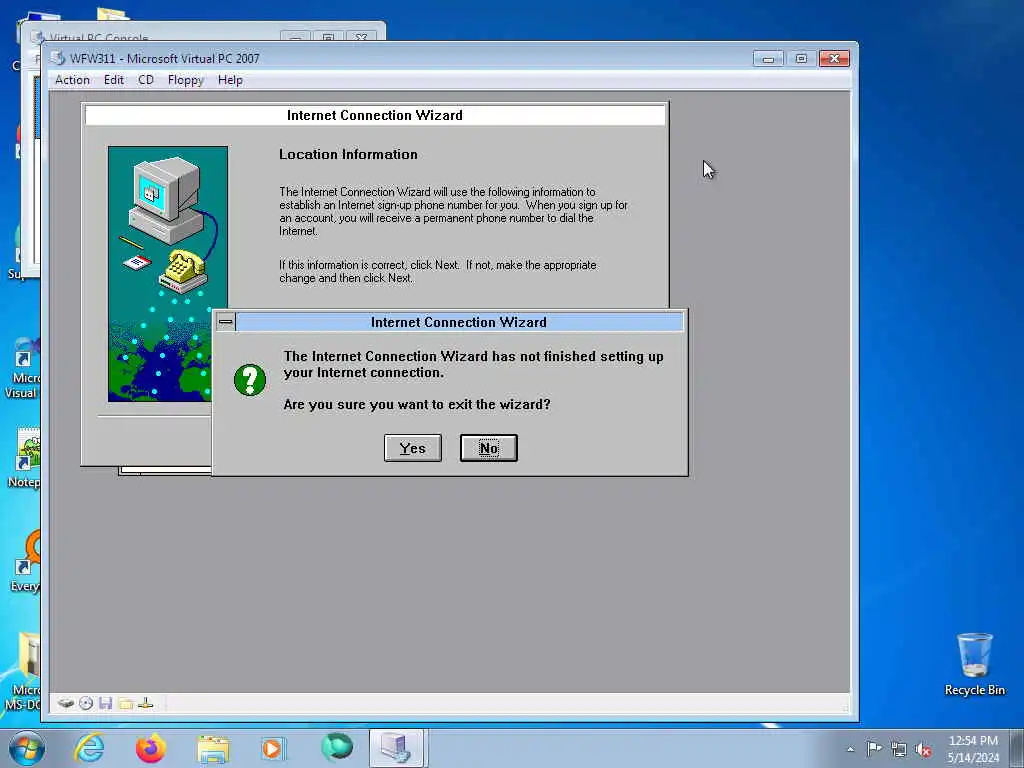The height and width of the screenshot is (768, 1024).
Task: Click the floppy disk status icon
Action: (106, 703)
